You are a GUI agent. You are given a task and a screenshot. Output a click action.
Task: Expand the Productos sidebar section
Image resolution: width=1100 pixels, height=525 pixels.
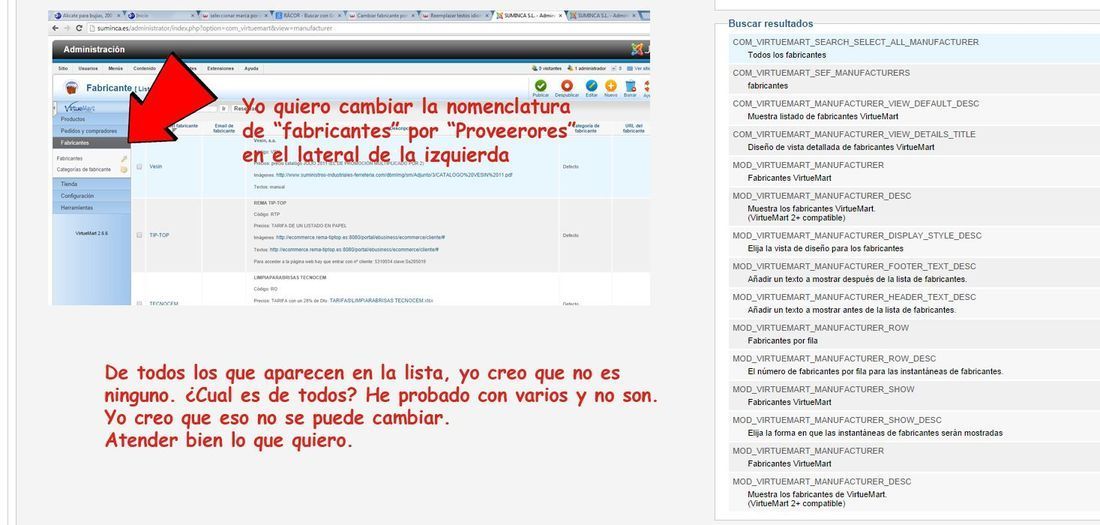click(x=91, y=119)
